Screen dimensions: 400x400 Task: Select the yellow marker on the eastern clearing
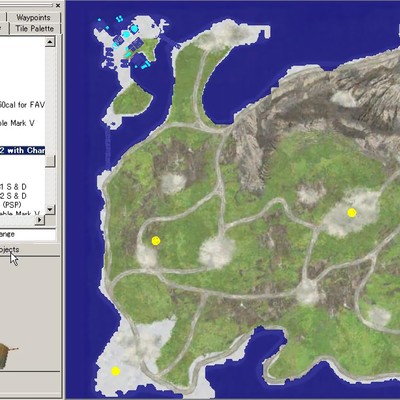(352, 213)
